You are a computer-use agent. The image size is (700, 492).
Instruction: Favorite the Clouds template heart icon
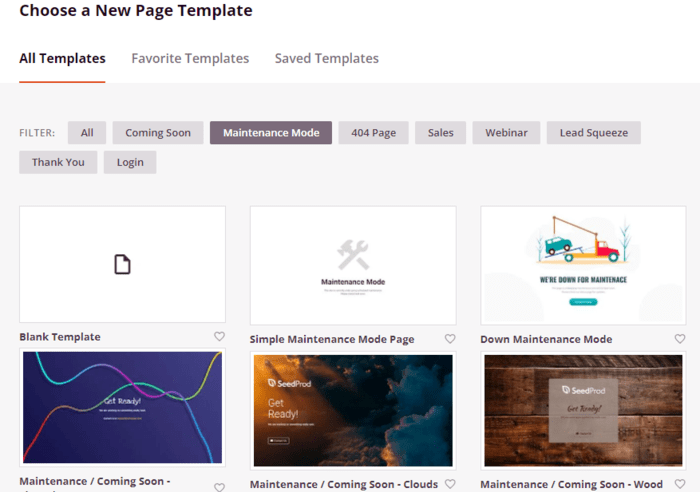[x=450, y=484]
